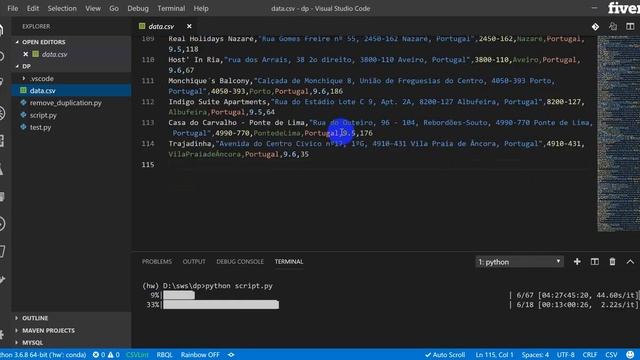Click the smiley feedback icon
This screenshot has width=640, height=360.
(630, 355)
